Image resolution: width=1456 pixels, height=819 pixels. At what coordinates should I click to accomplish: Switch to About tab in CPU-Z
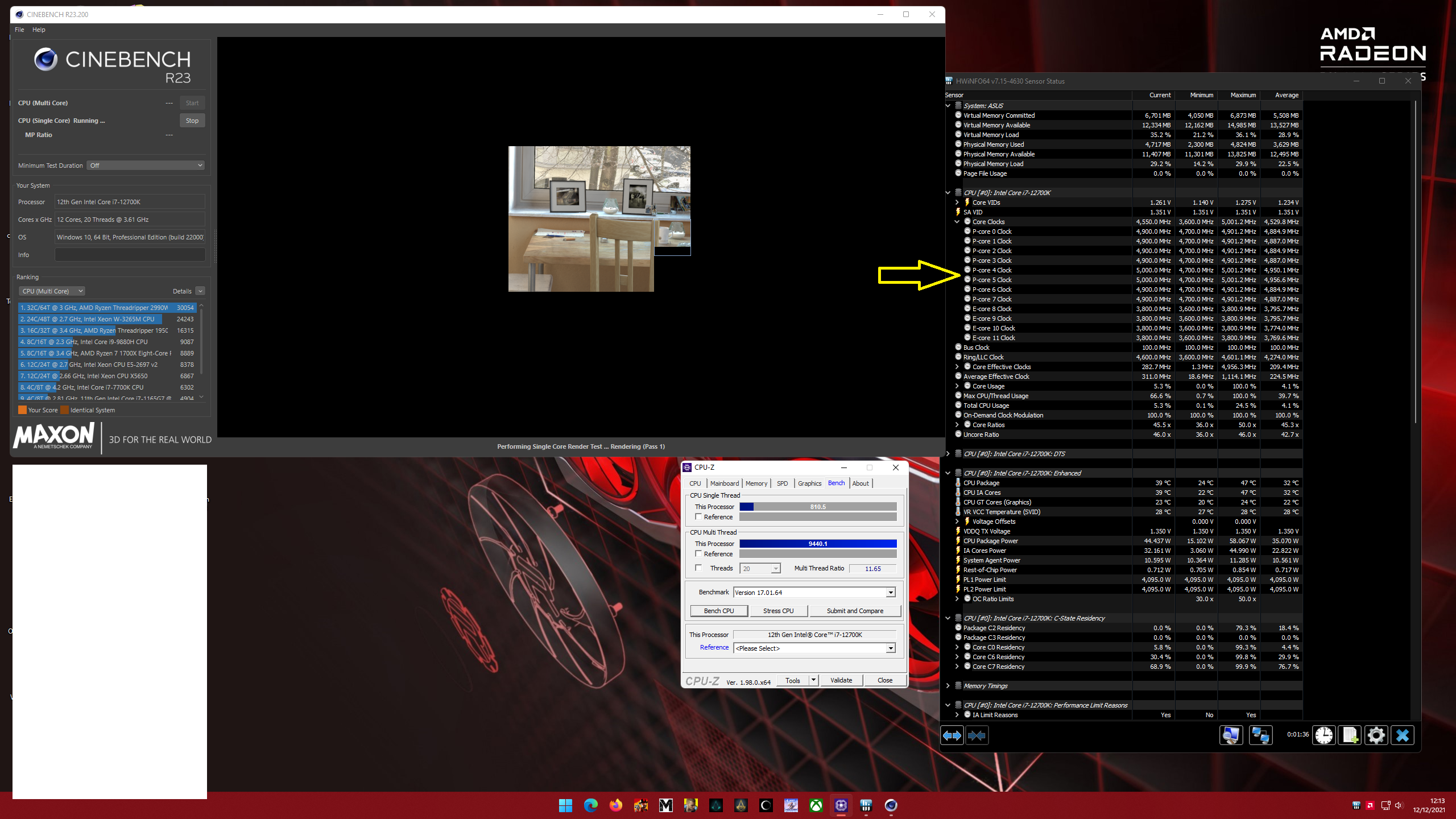coord(861,483)
